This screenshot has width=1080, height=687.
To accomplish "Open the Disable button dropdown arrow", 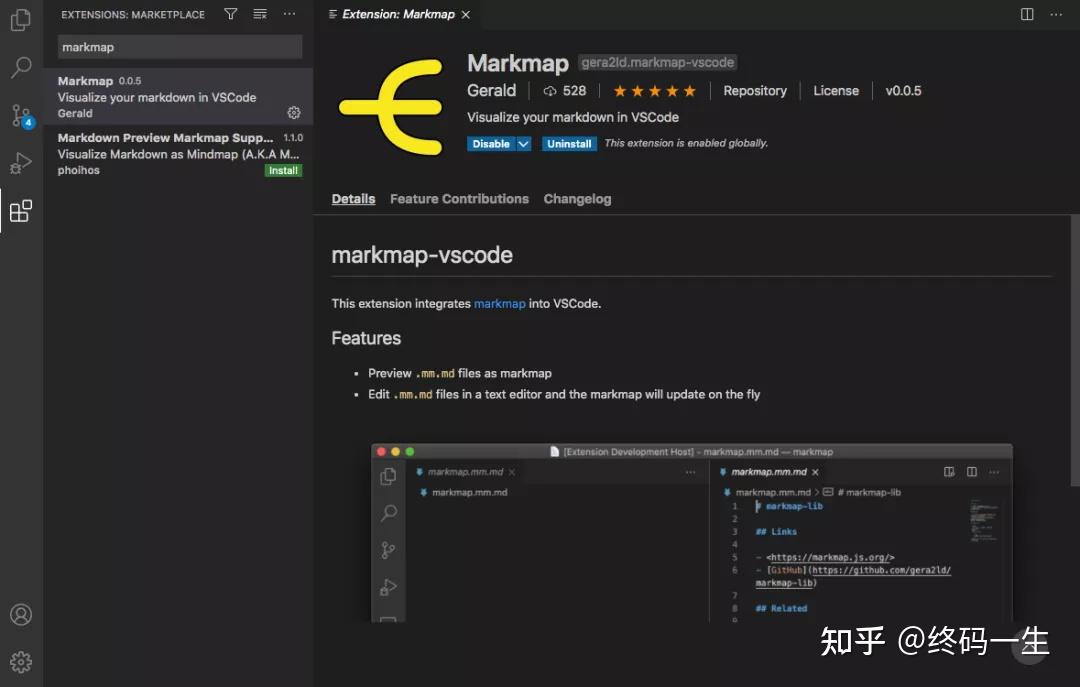I will [523, 143].
